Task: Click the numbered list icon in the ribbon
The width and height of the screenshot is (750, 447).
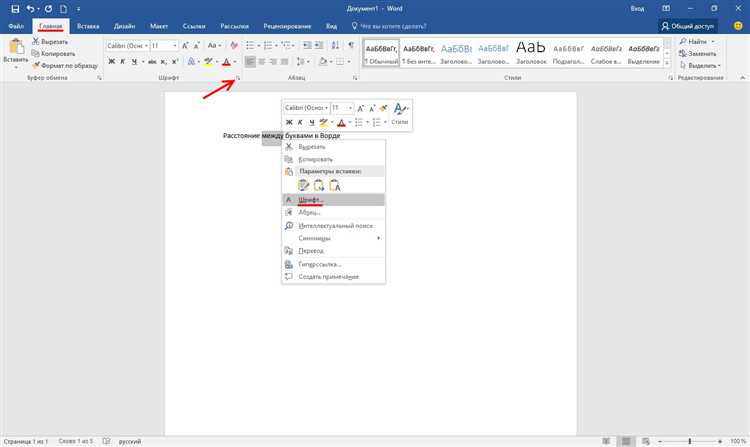Action: point(268,45)
